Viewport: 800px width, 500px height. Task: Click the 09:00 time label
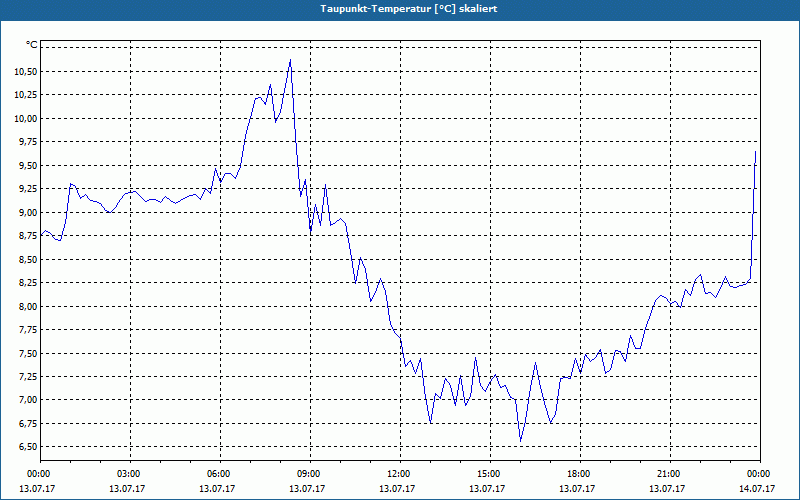(310, 474)
